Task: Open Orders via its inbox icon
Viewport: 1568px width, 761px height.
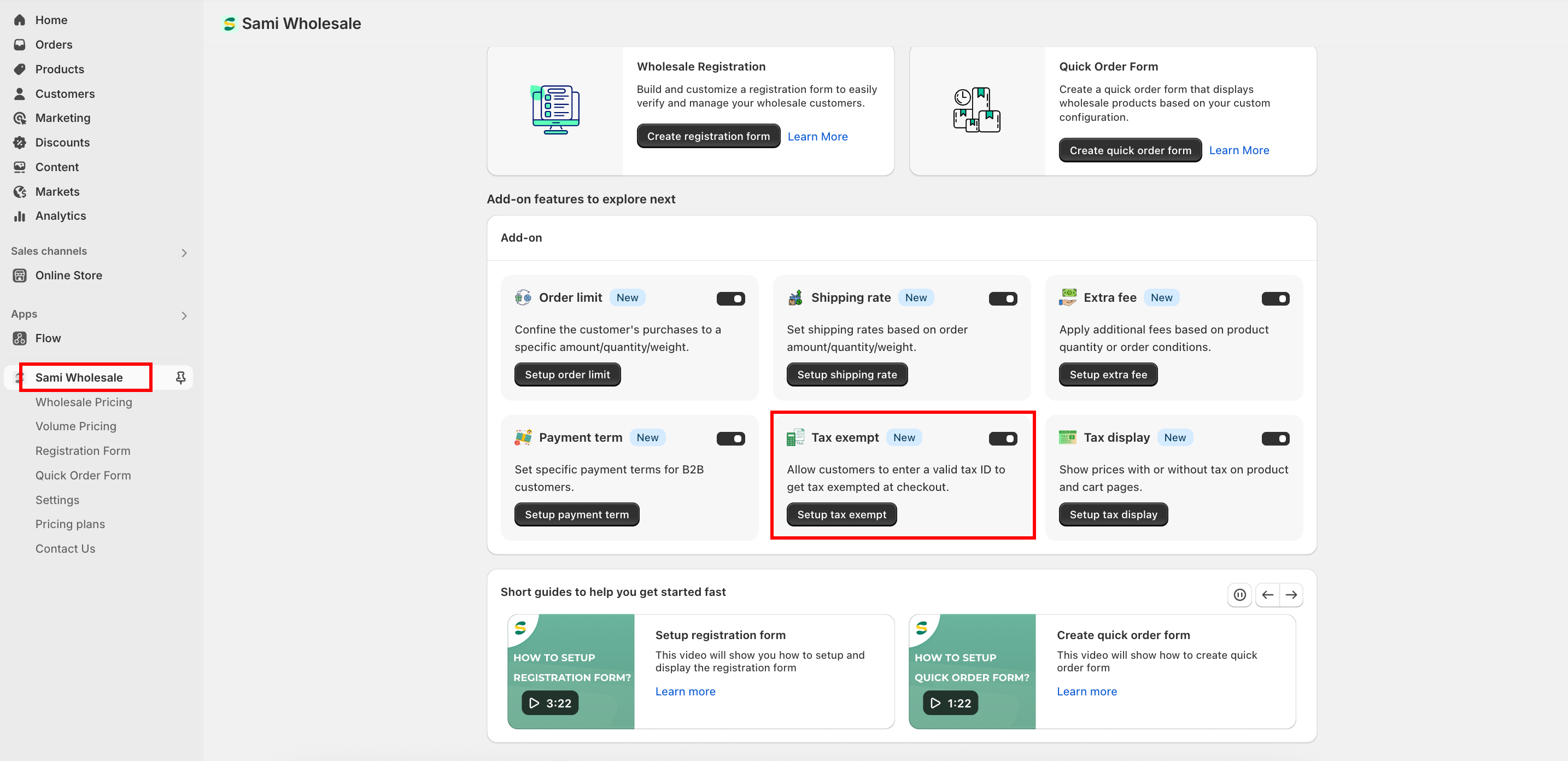Action: tap(20, 44)
